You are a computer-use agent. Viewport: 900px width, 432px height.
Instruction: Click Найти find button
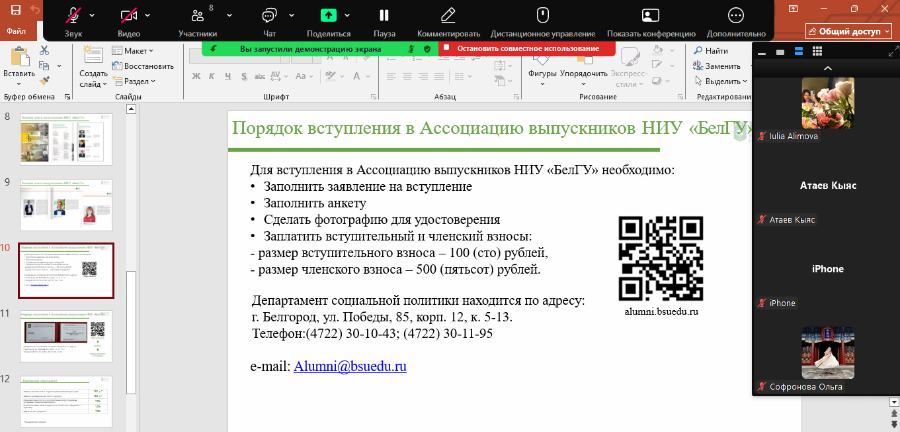click(711, 51)
